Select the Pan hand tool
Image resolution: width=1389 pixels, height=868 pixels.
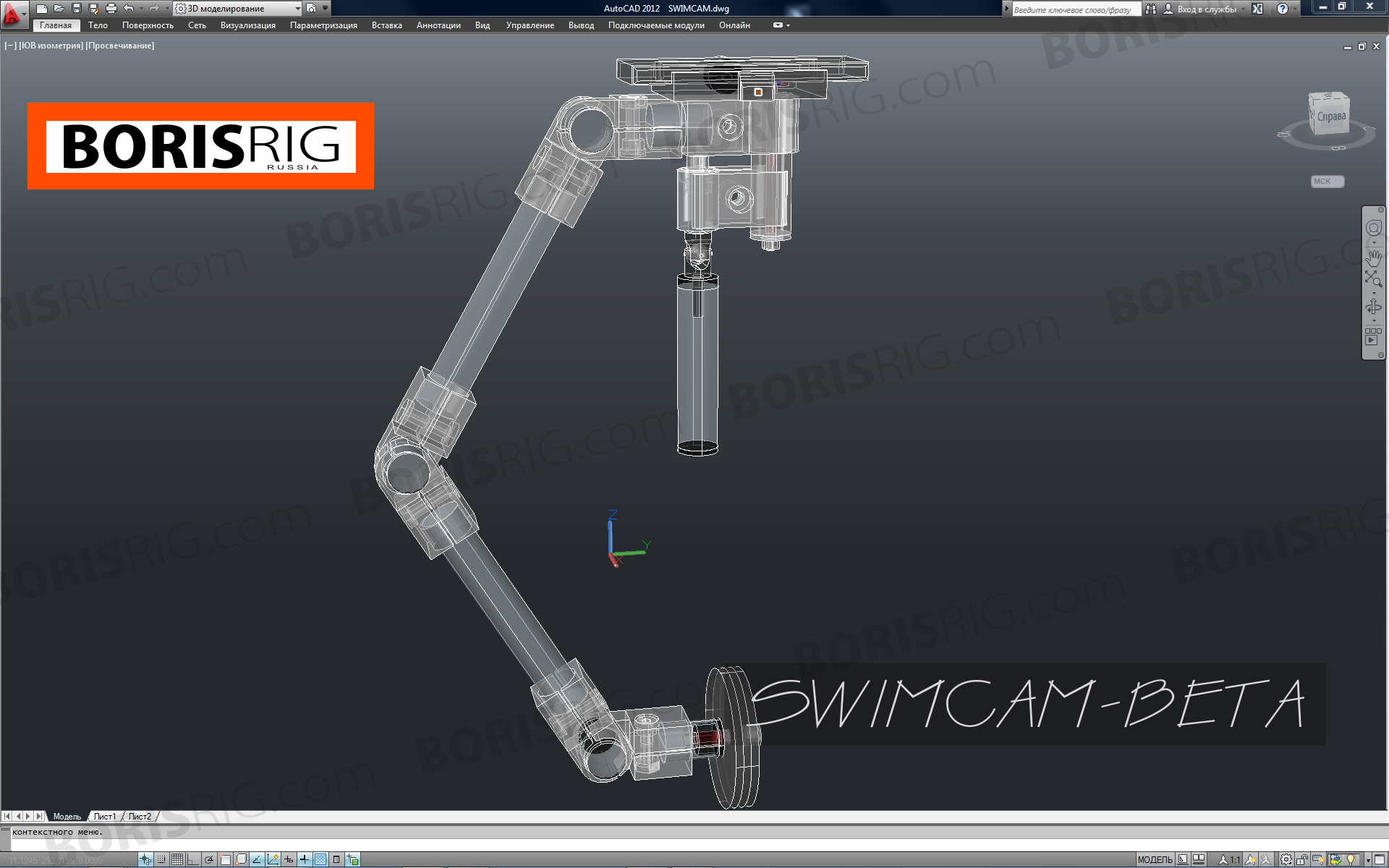click(1373, 257)
